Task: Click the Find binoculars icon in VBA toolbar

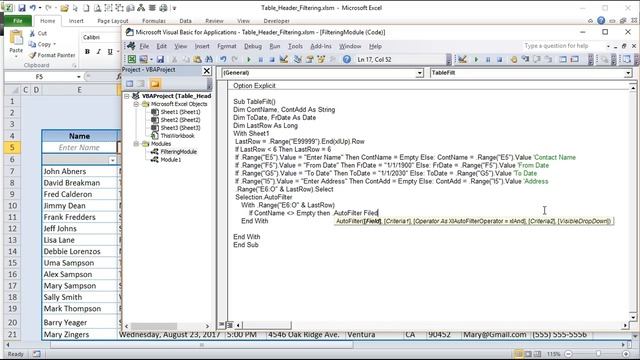Action: [x=209, y=60]
